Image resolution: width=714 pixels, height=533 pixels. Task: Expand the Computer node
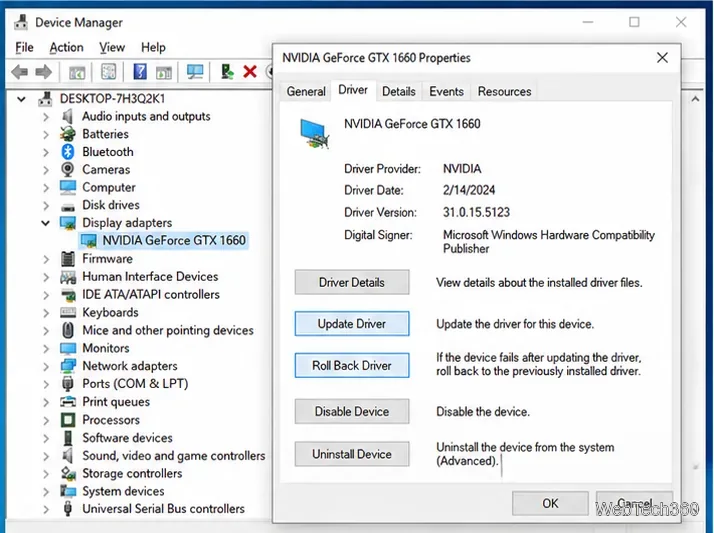[46, 188]
